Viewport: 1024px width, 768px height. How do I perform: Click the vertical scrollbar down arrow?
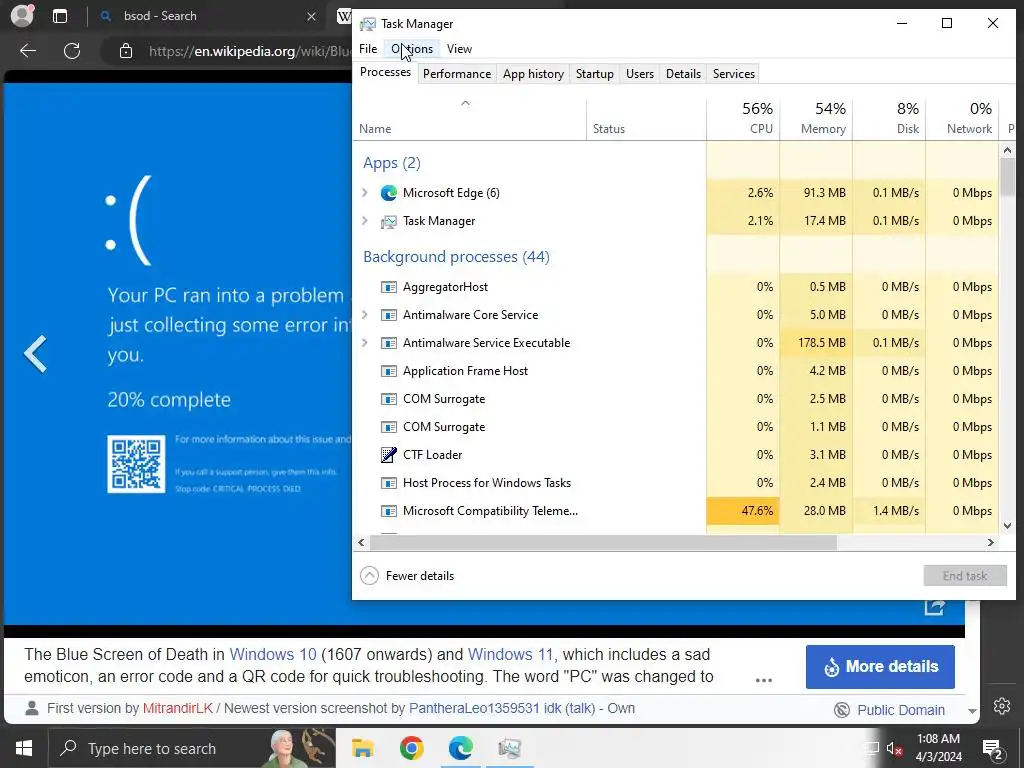point(1007,526)
